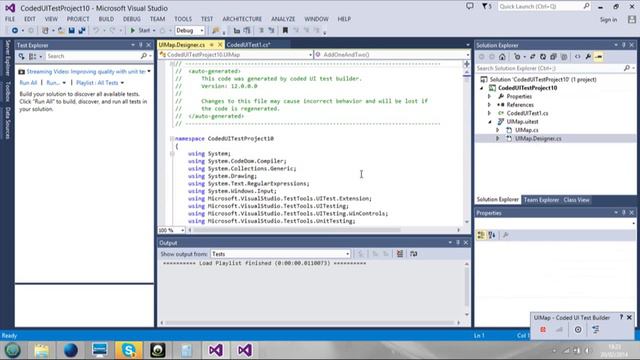640x360 pixels.
Task: Click the Generate Code icon in Test Builder
Action: [x=596, y=329]
